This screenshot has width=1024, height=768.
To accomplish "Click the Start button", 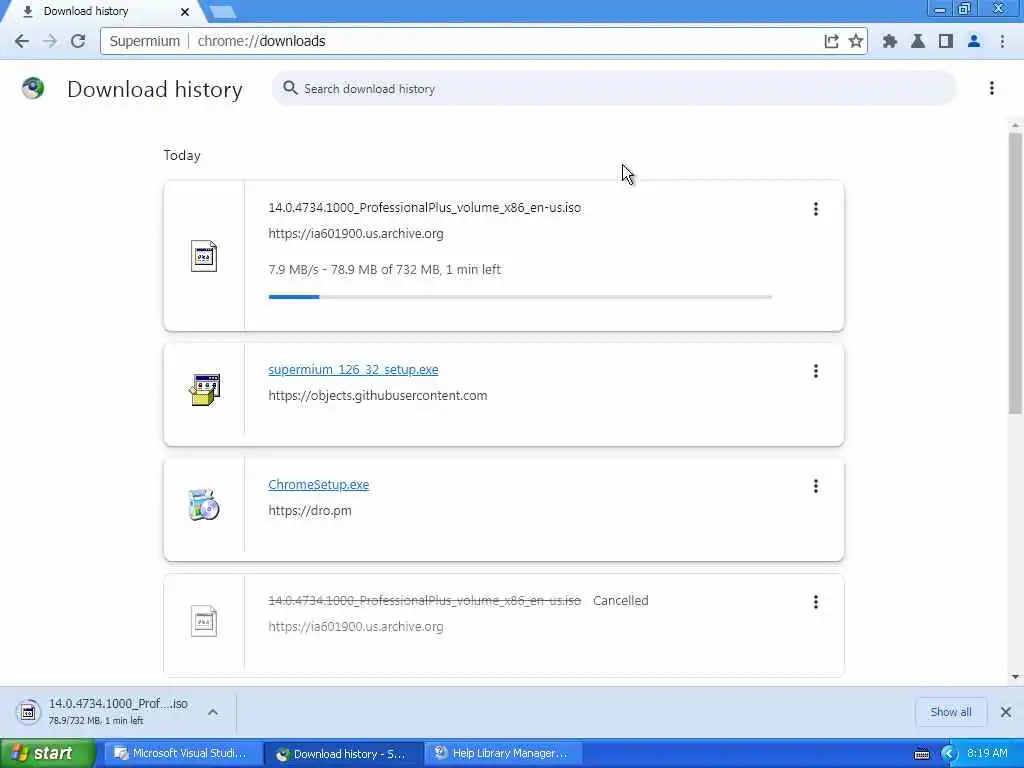I will 48,753.
